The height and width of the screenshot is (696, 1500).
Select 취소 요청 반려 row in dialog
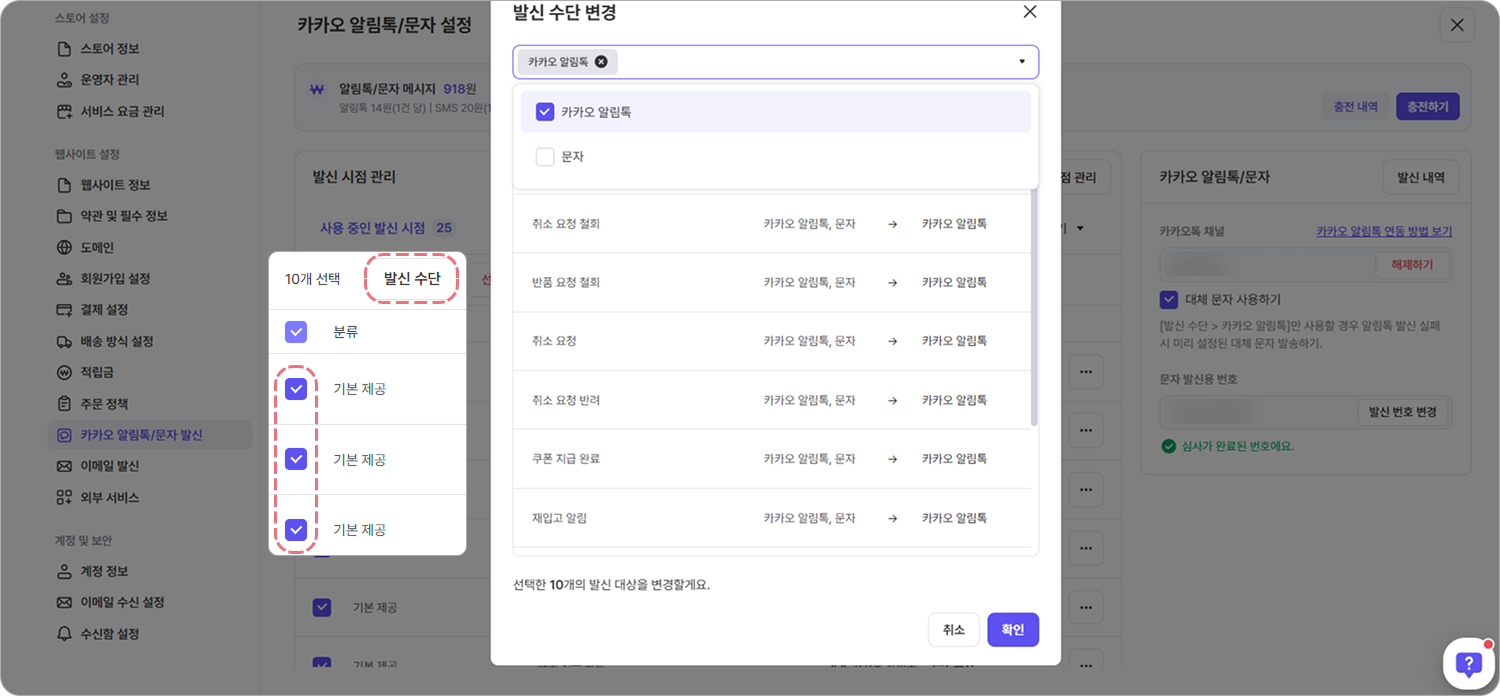coord(772,400)
